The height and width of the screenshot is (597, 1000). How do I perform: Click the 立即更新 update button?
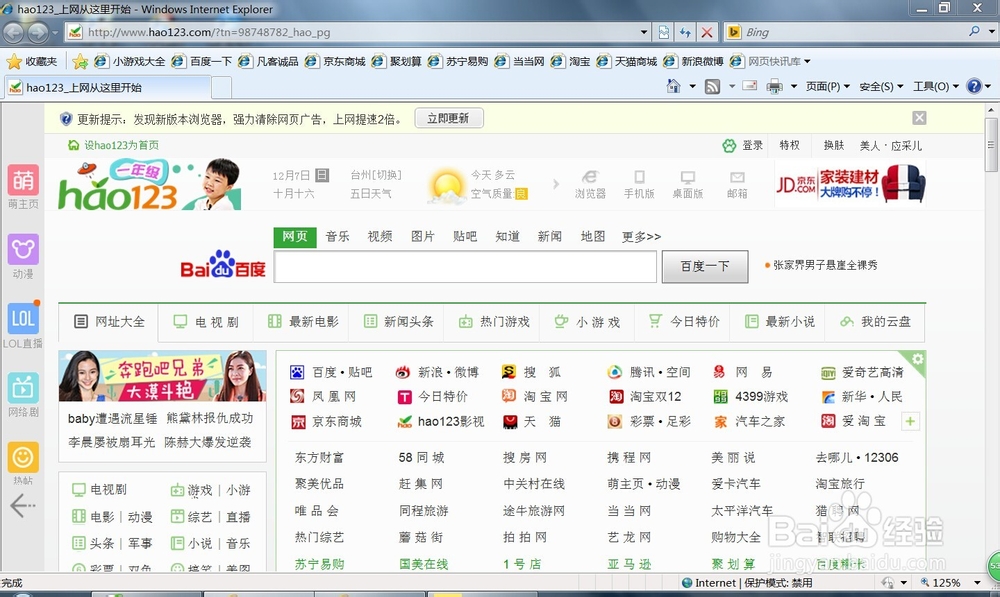pos(448,118)
